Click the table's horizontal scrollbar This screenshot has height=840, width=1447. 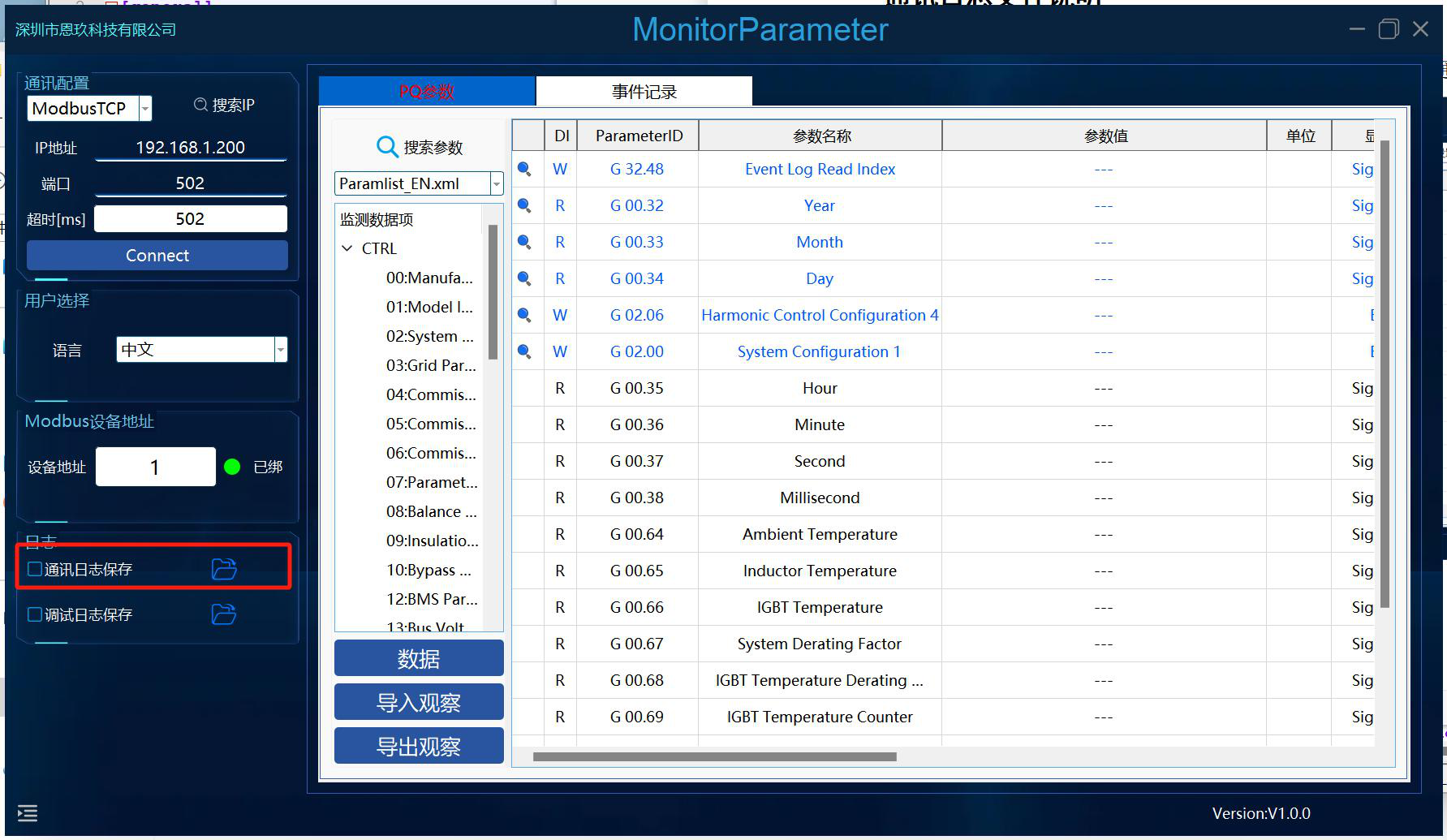[x=714, y=756]
